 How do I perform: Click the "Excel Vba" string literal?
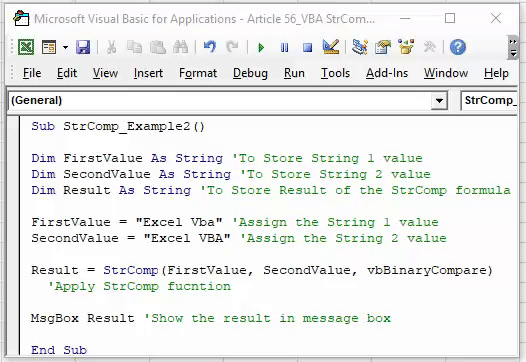tap(179, 222)
